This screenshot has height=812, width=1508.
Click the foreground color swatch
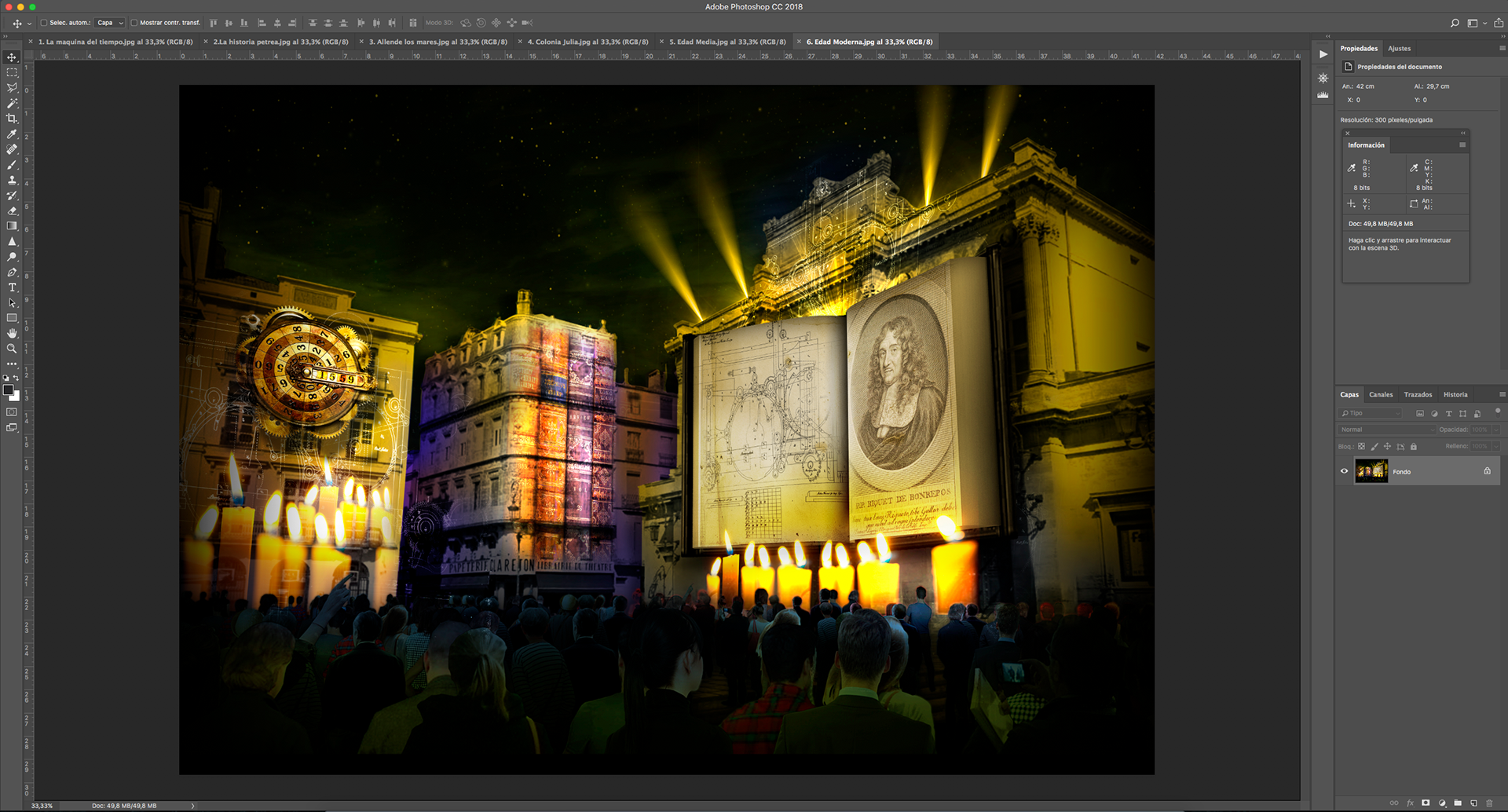point(8,390)
